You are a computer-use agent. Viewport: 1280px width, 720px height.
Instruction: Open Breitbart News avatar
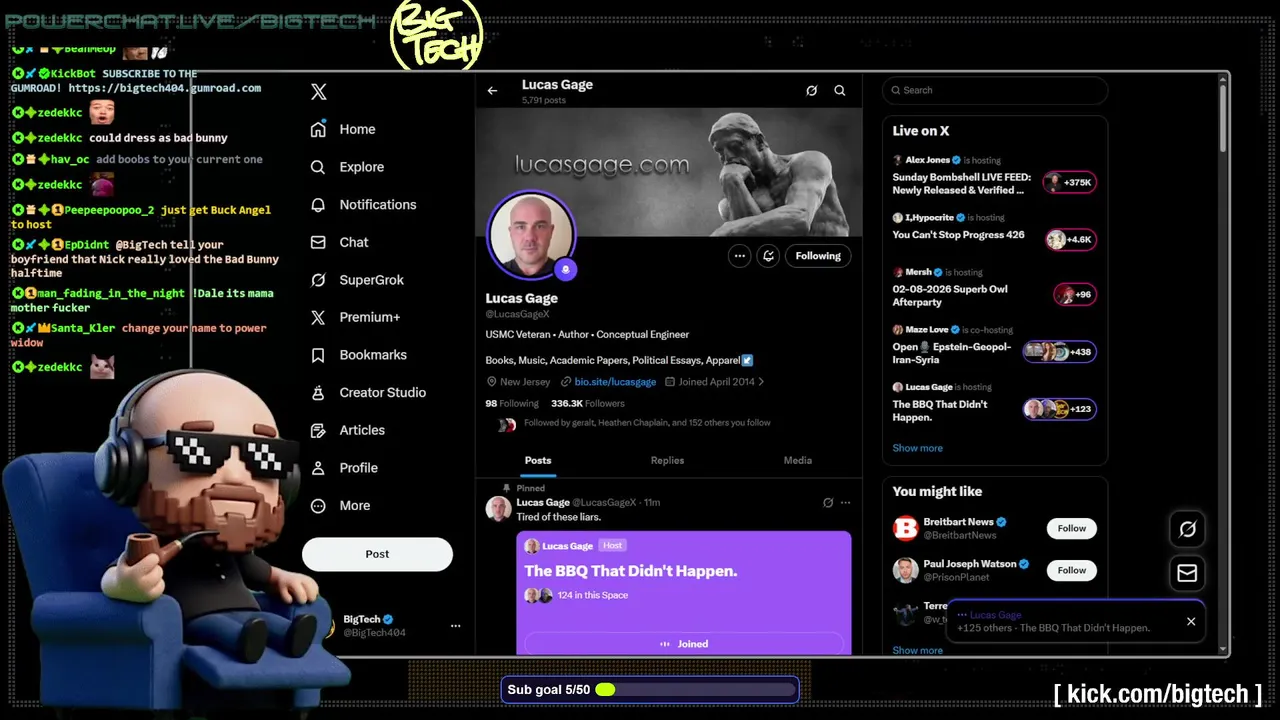pyautogui.click(x=905, y=528)
